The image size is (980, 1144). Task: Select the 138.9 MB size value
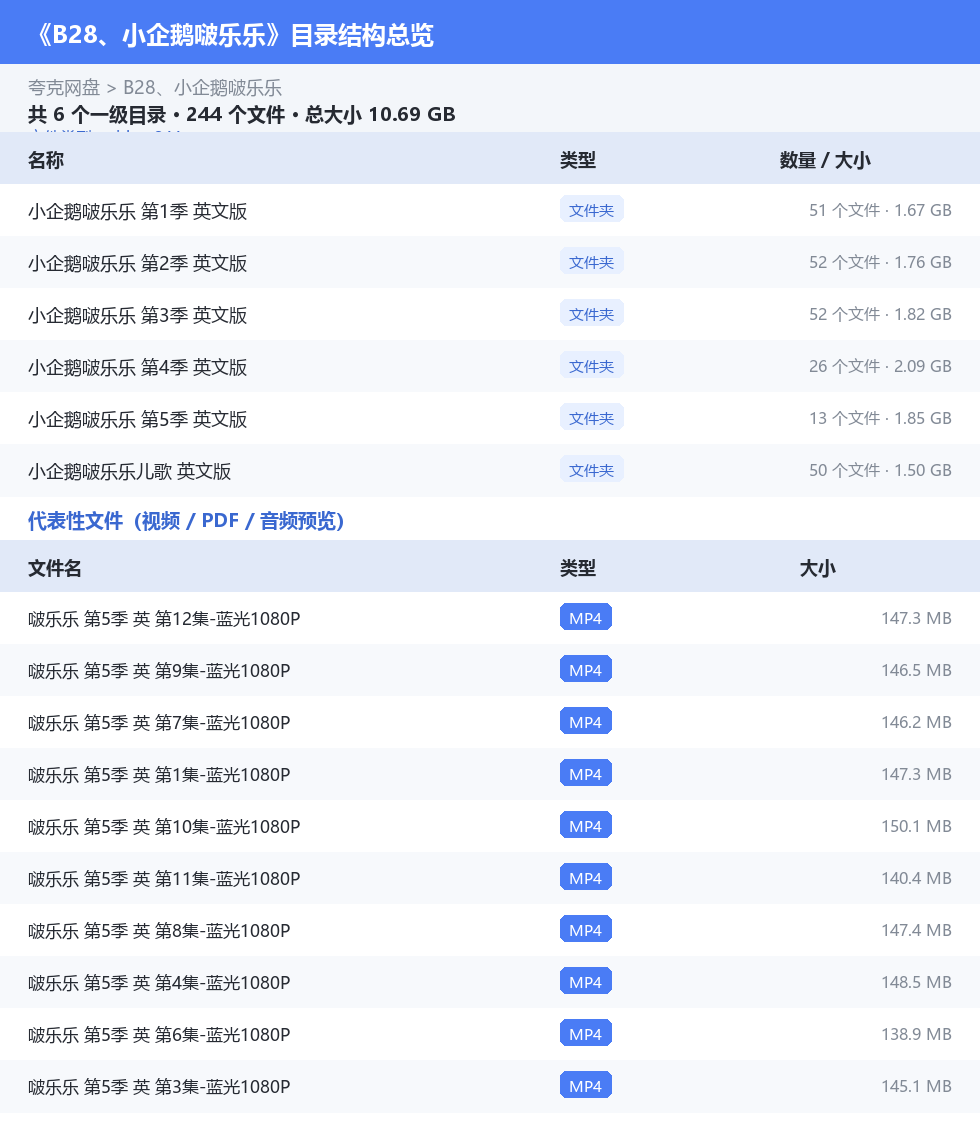coord(916,1035)
